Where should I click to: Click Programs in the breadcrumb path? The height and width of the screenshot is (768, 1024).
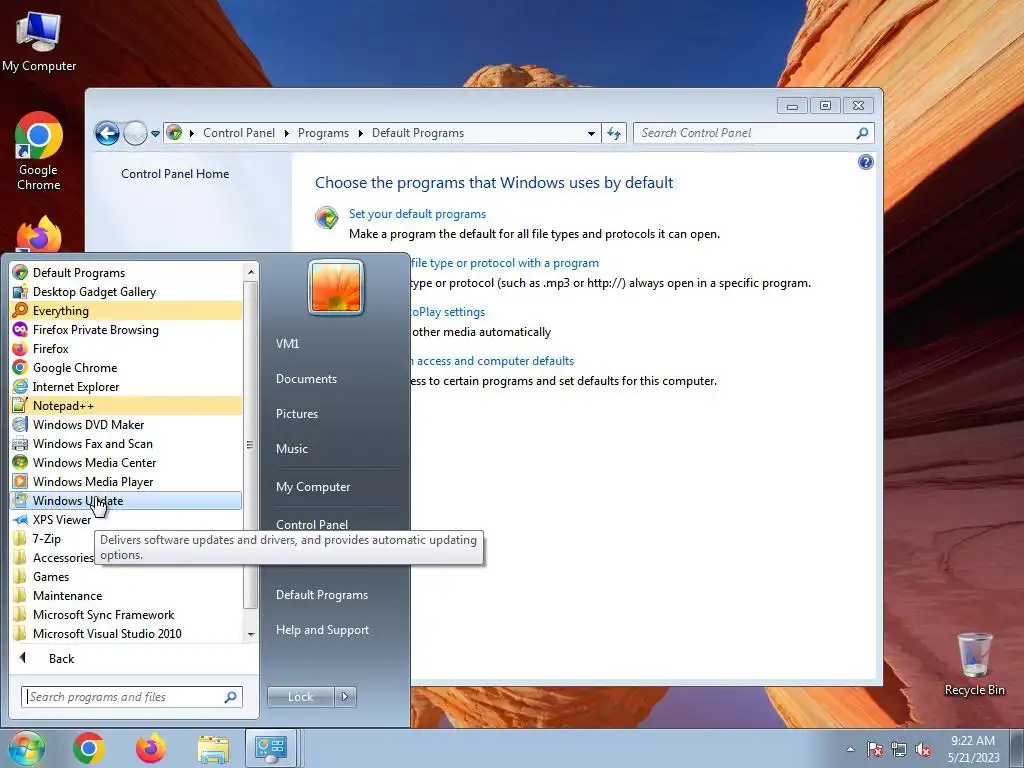[x=323, y=133]
